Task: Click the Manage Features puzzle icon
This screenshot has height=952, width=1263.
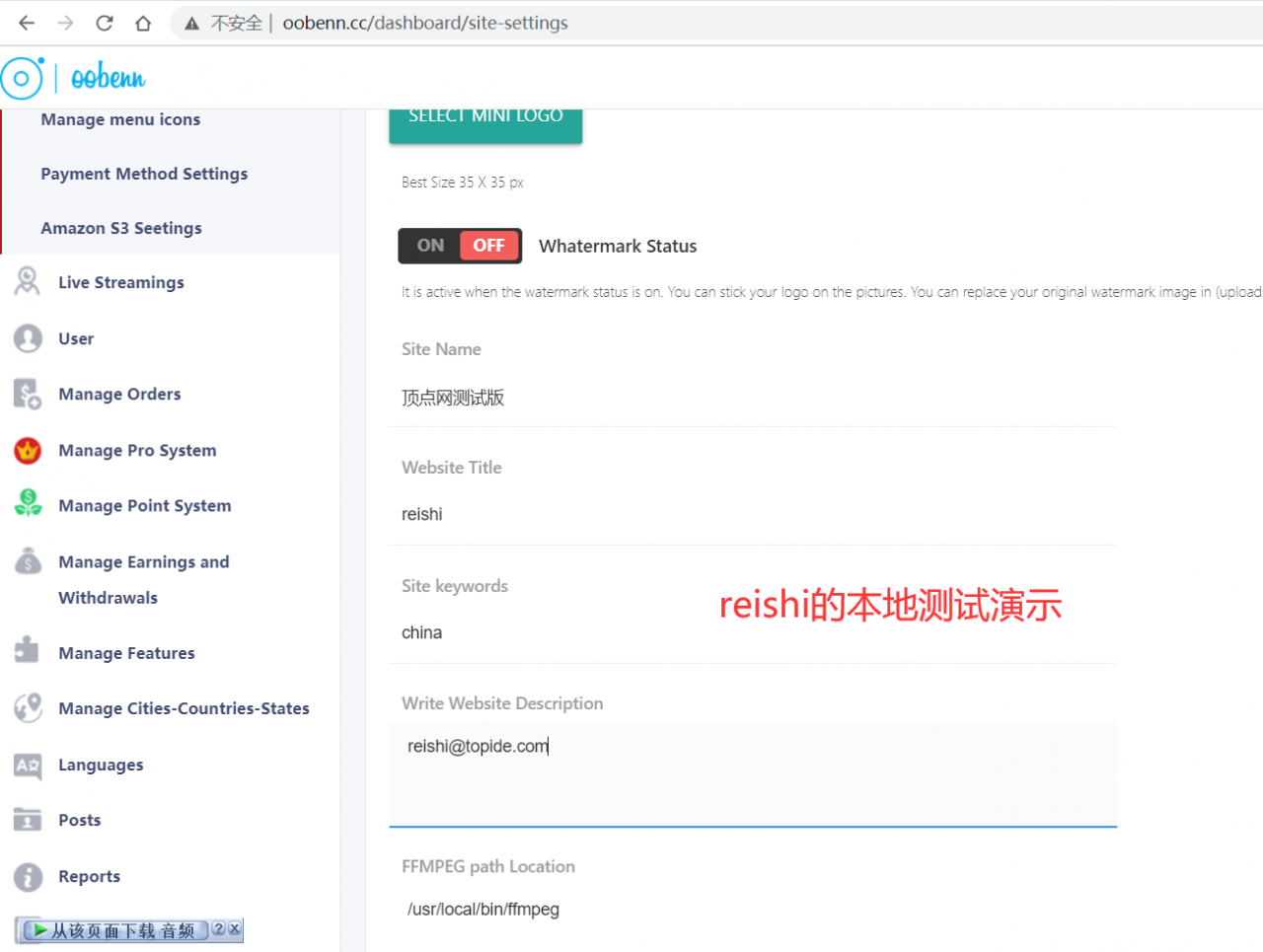Action: 28,651
